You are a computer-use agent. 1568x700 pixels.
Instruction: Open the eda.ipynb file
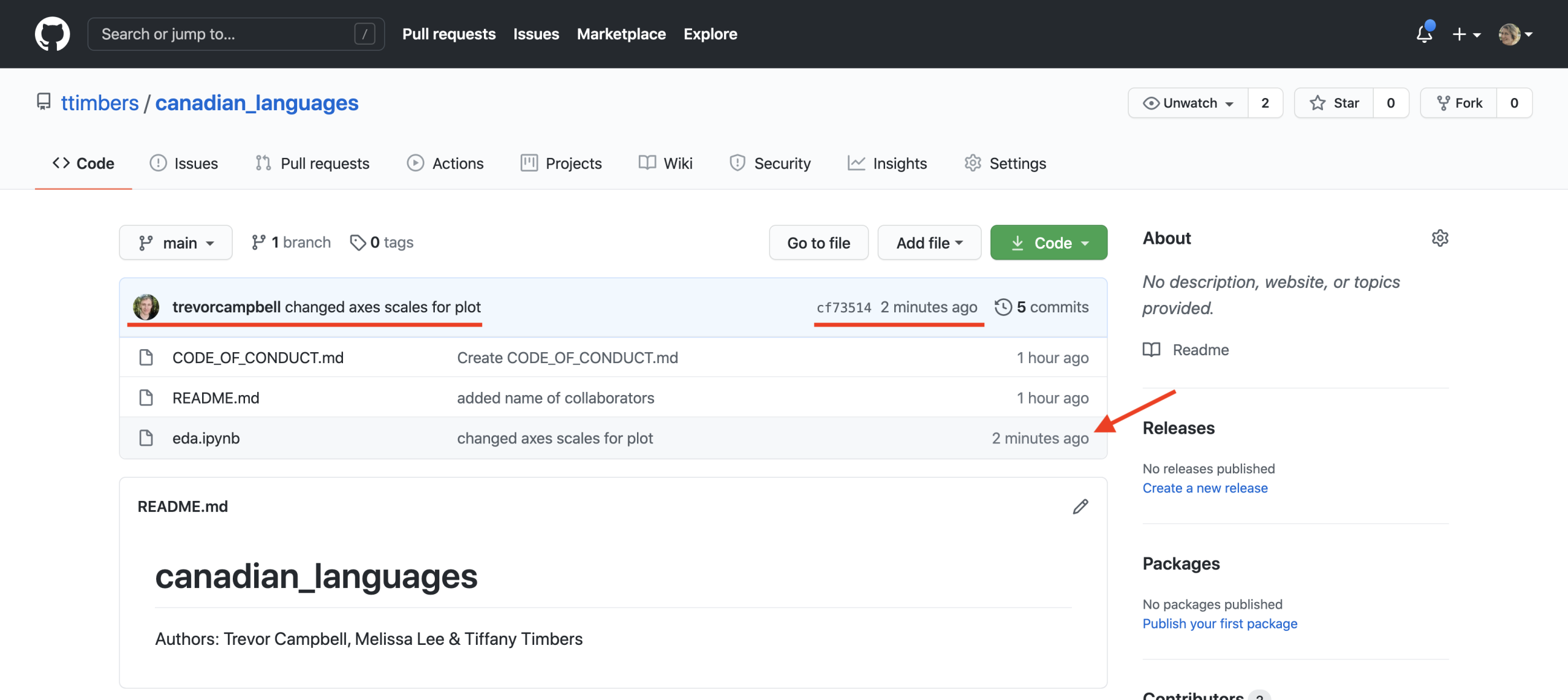coord(206,438)
